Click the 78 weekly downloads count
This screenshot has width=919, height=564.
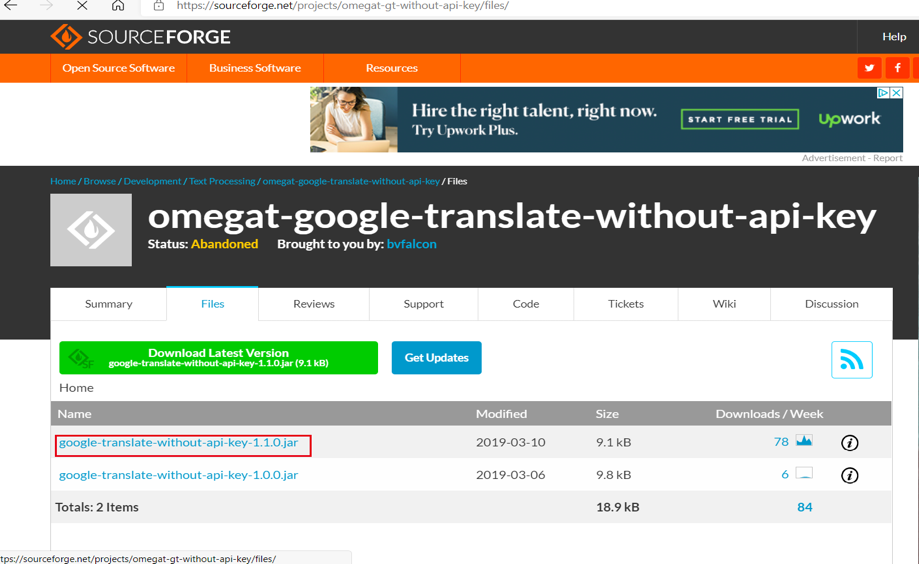click(x=781, y=441)
